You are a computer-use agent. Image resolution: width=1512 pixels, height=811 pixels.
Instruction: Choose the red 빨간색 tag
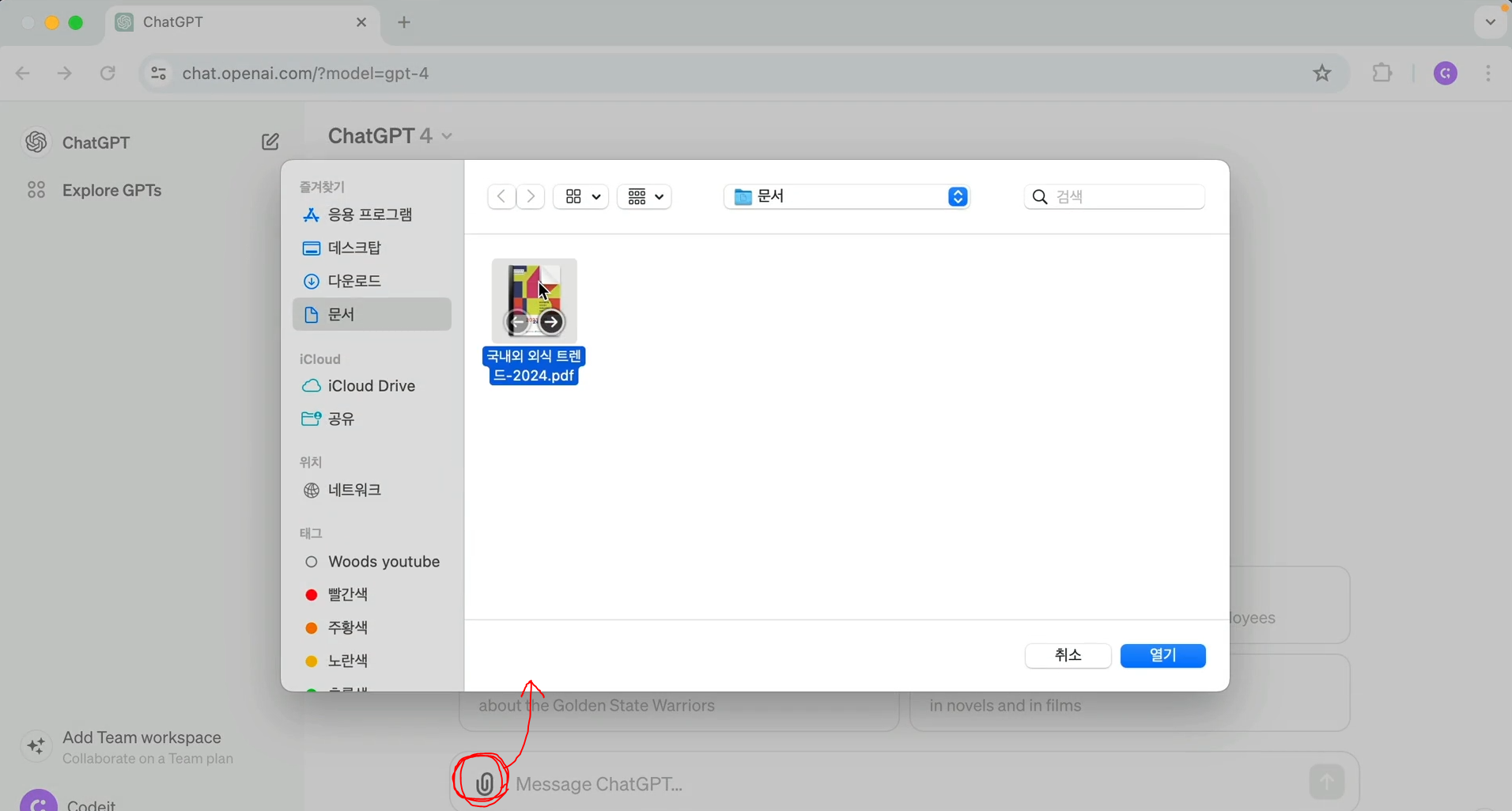(372, 594)
